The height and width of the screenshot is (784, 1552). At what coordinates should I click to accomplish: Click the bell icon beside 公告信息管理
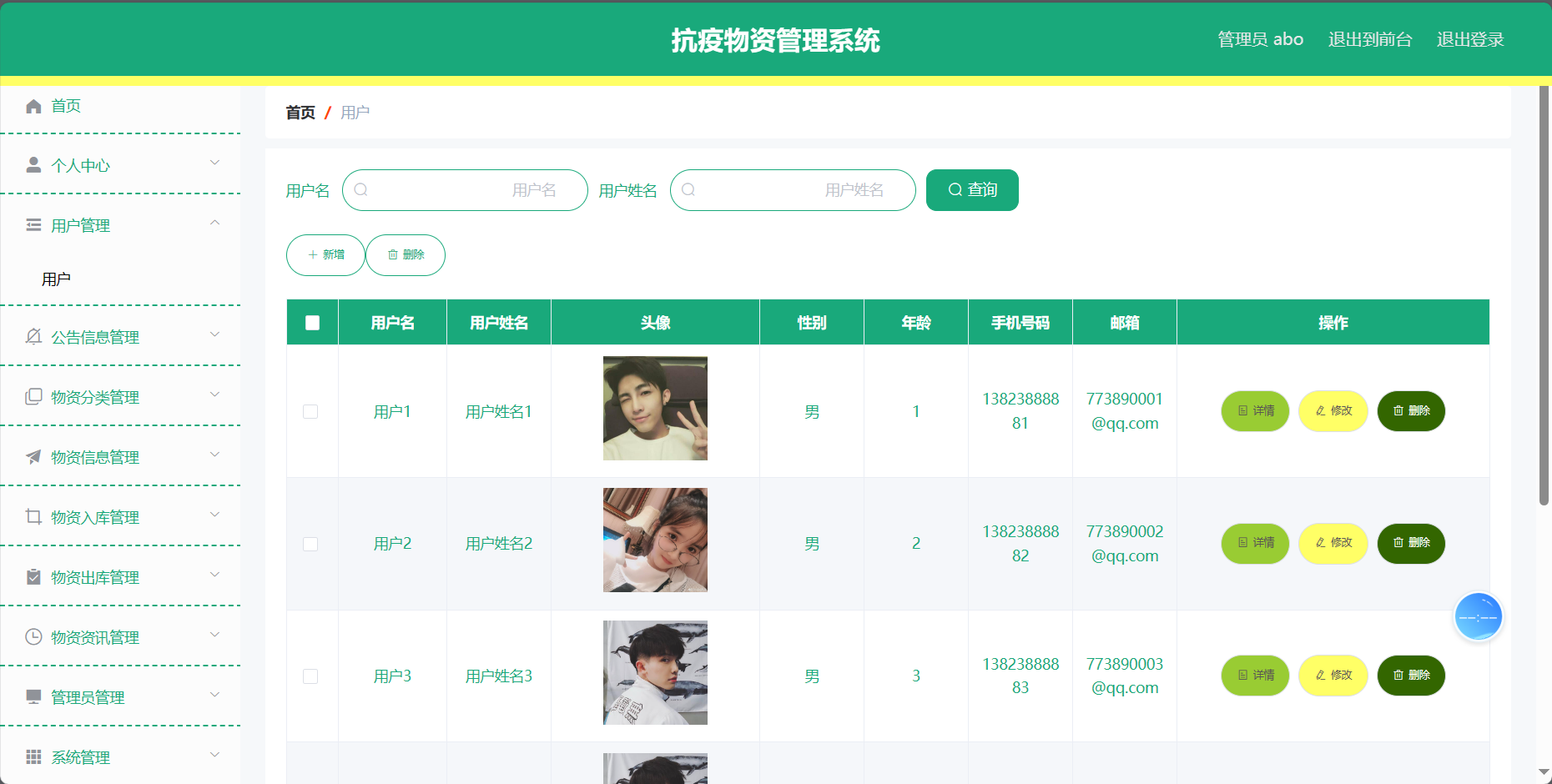coord(33,336)
